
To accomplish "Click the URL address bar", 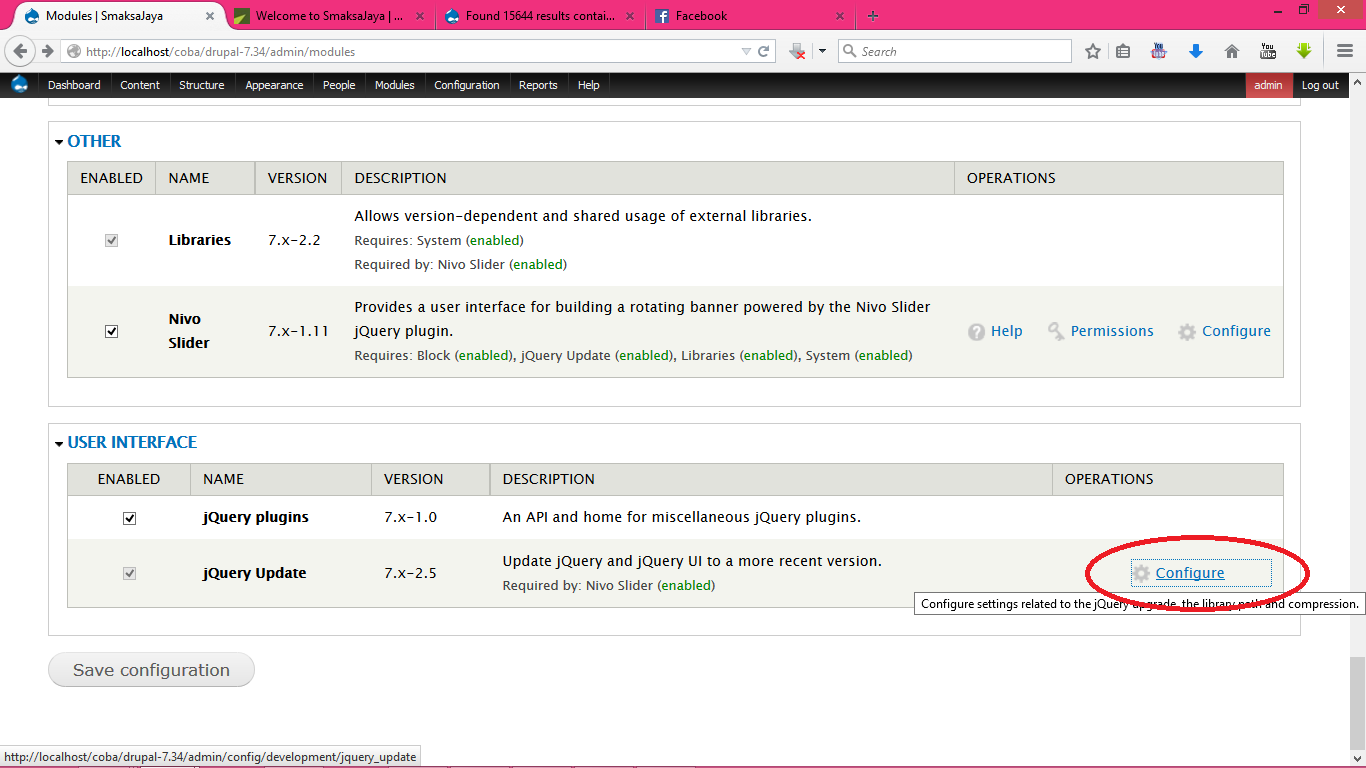I will coord(410,51).
